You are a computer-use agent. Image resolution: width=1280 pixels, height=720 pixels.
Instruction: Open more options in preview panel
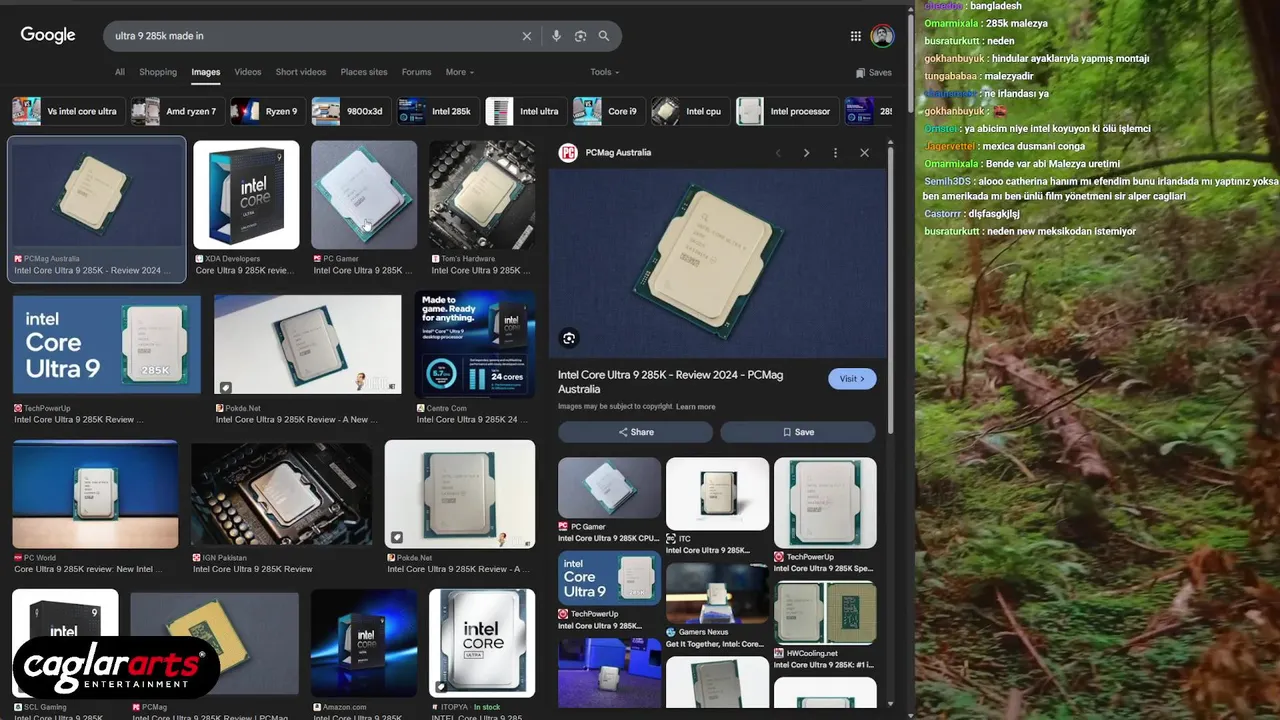835,153
